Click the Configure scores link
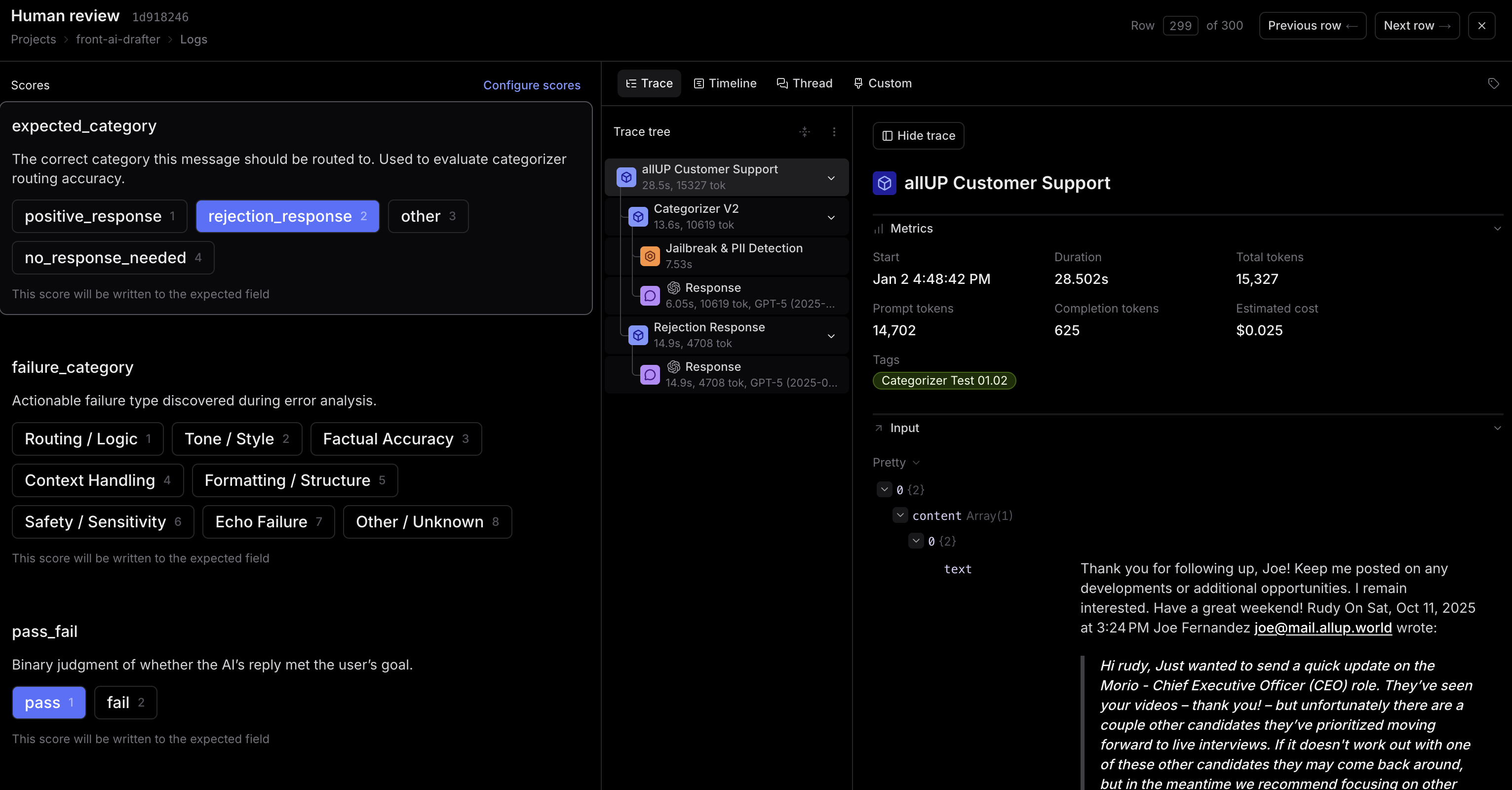Viewport: 1512px width, 790px height. pyautogui.click(x=531, y=85)
